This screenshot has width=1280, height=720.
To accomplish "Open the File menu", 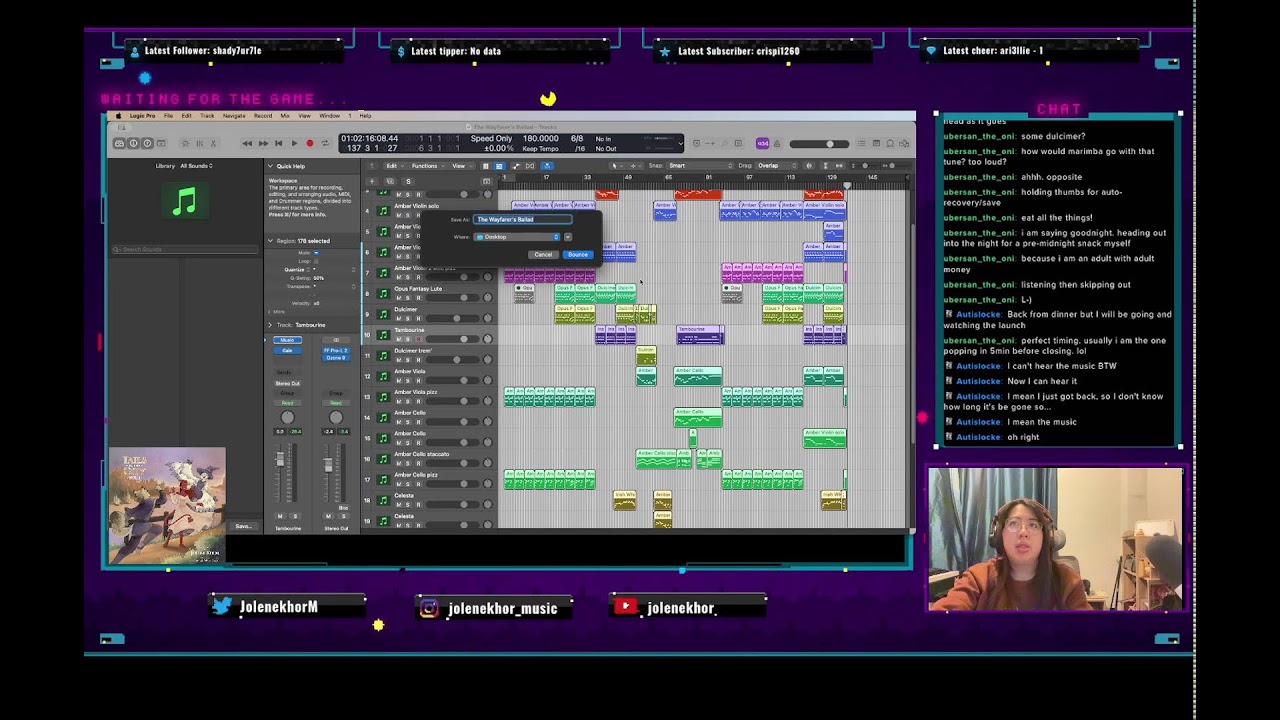I will (168, 116).
